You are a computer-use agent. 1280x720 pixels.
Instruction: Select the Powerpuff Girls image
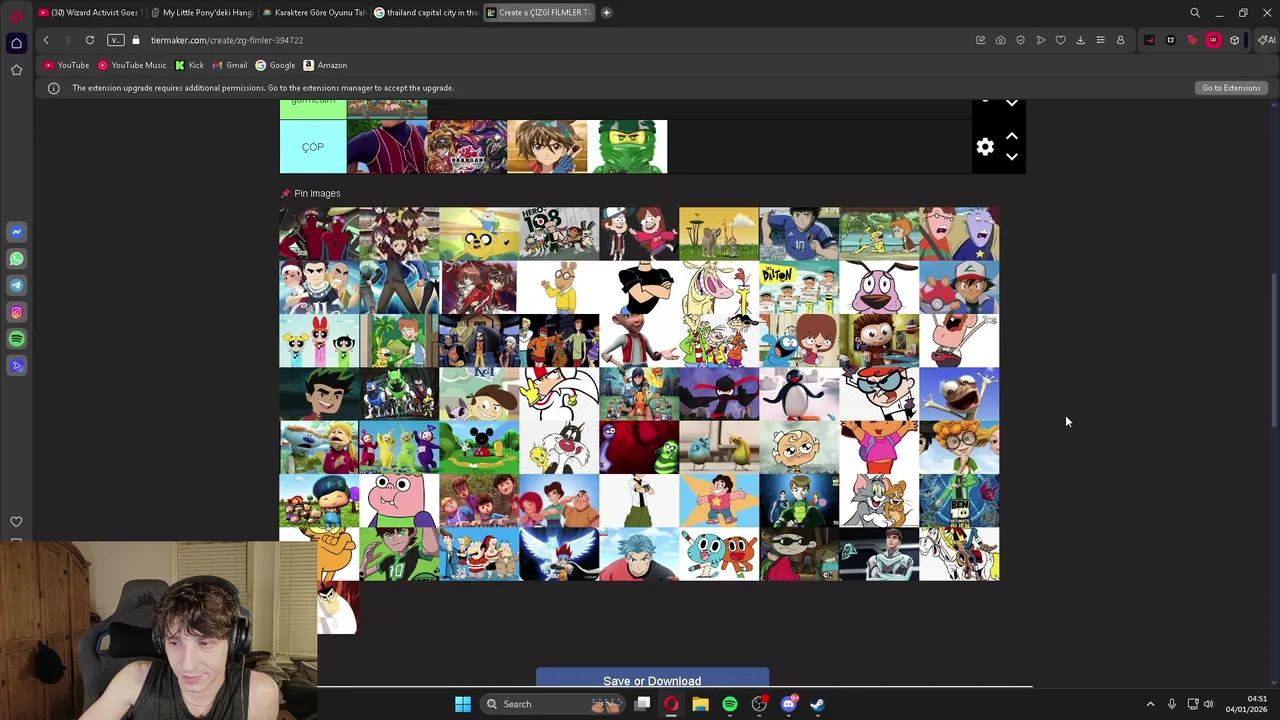pyautogui.click(x=319, y=341)
